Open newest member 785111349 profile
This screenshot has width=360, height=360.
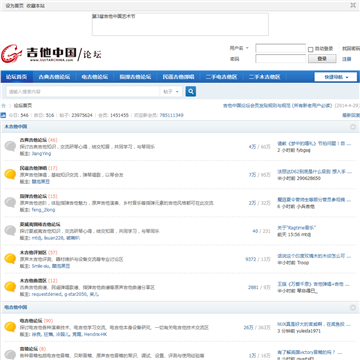coord(171,115)
